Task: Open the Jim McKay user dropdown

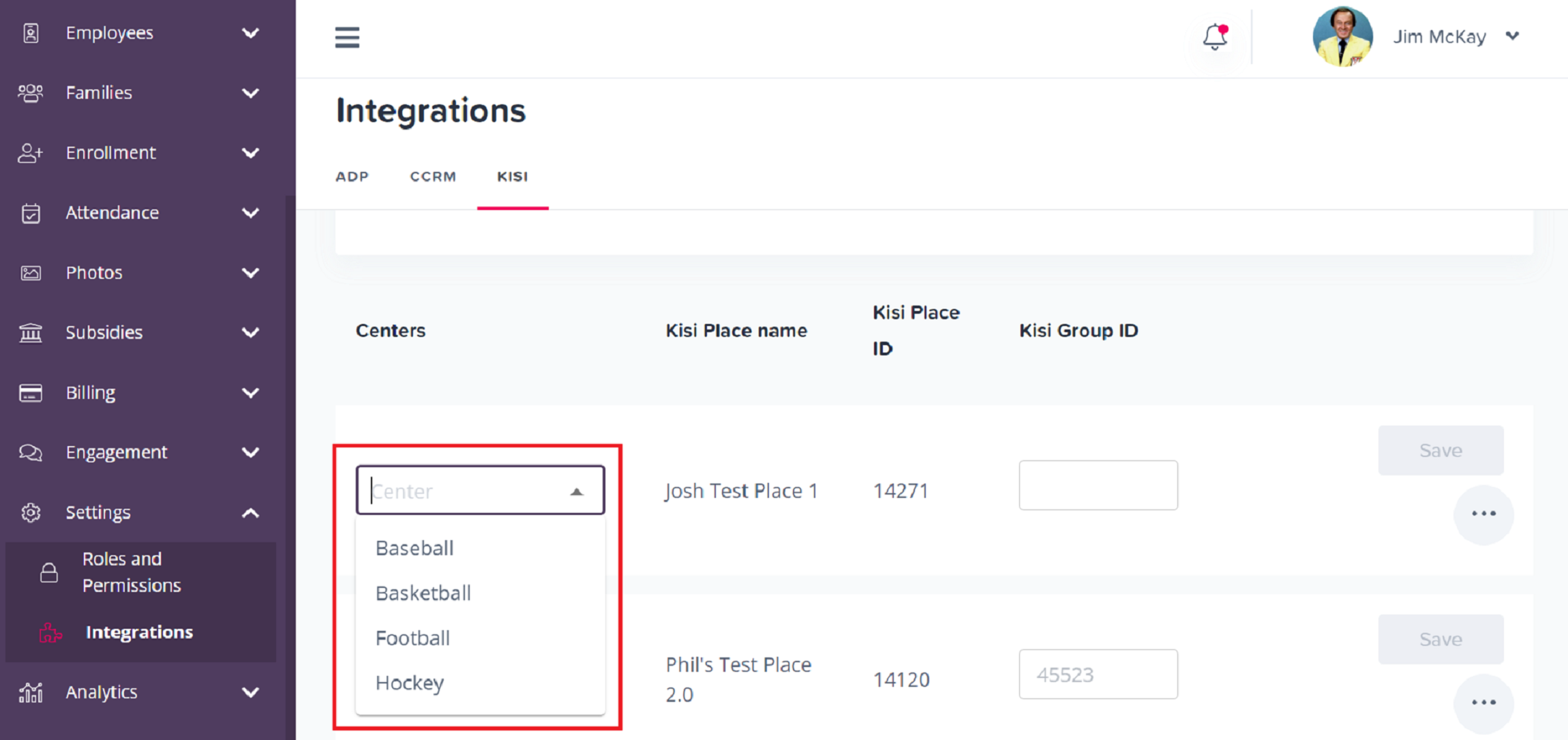Action: click(x=1512, y=36)
